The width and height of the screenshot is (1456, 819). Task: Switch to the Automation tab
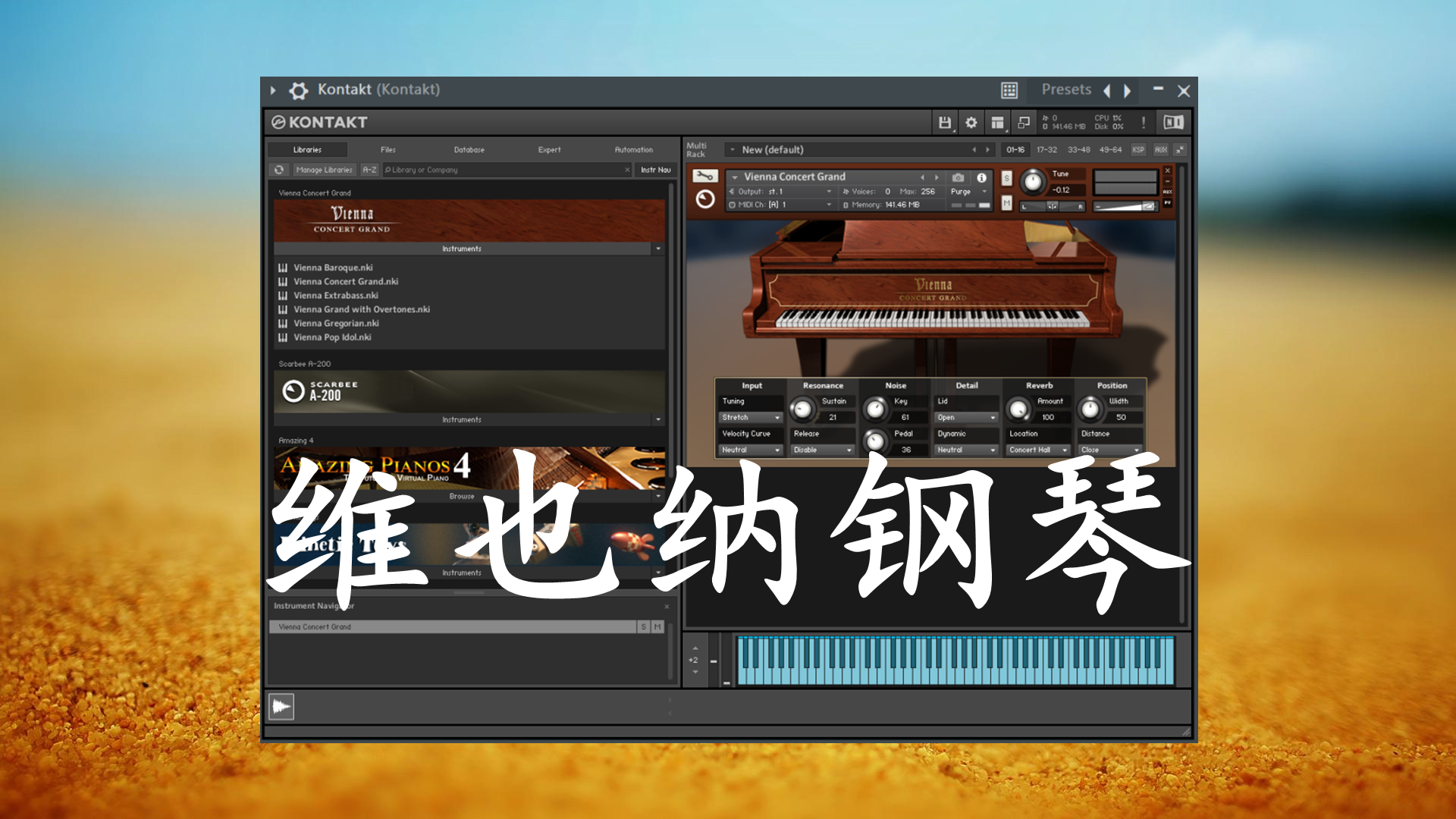[x=634, y=150]
